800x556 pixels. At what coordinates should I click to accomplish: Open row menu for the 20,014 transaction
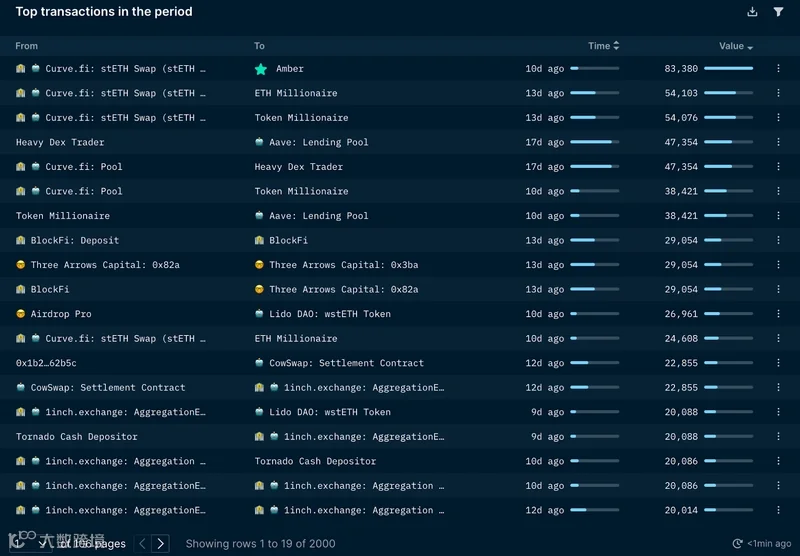click(x=778, y=510)
